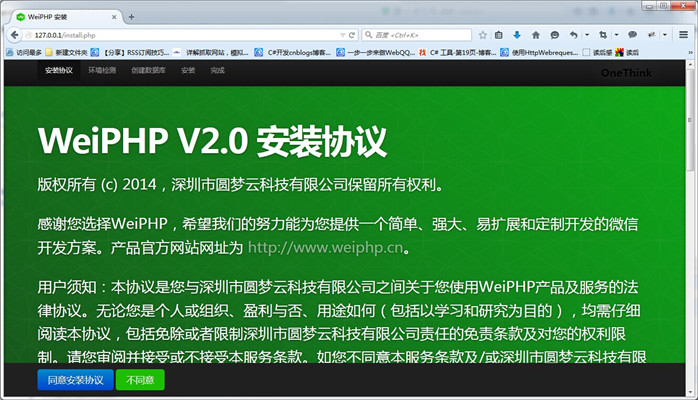
Task: Open the 使用HttpWebrequest bookmark
Action: click(539, 53)
